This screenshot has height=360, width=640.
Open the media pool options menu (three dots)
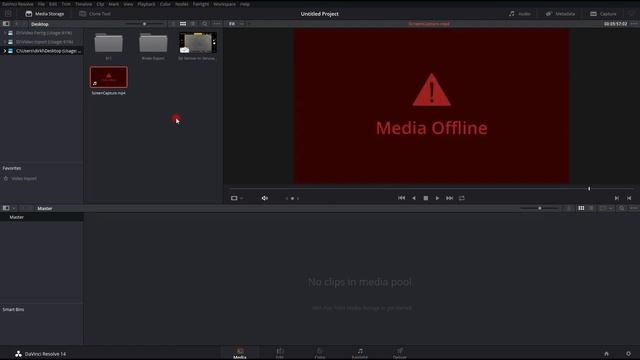633,209
